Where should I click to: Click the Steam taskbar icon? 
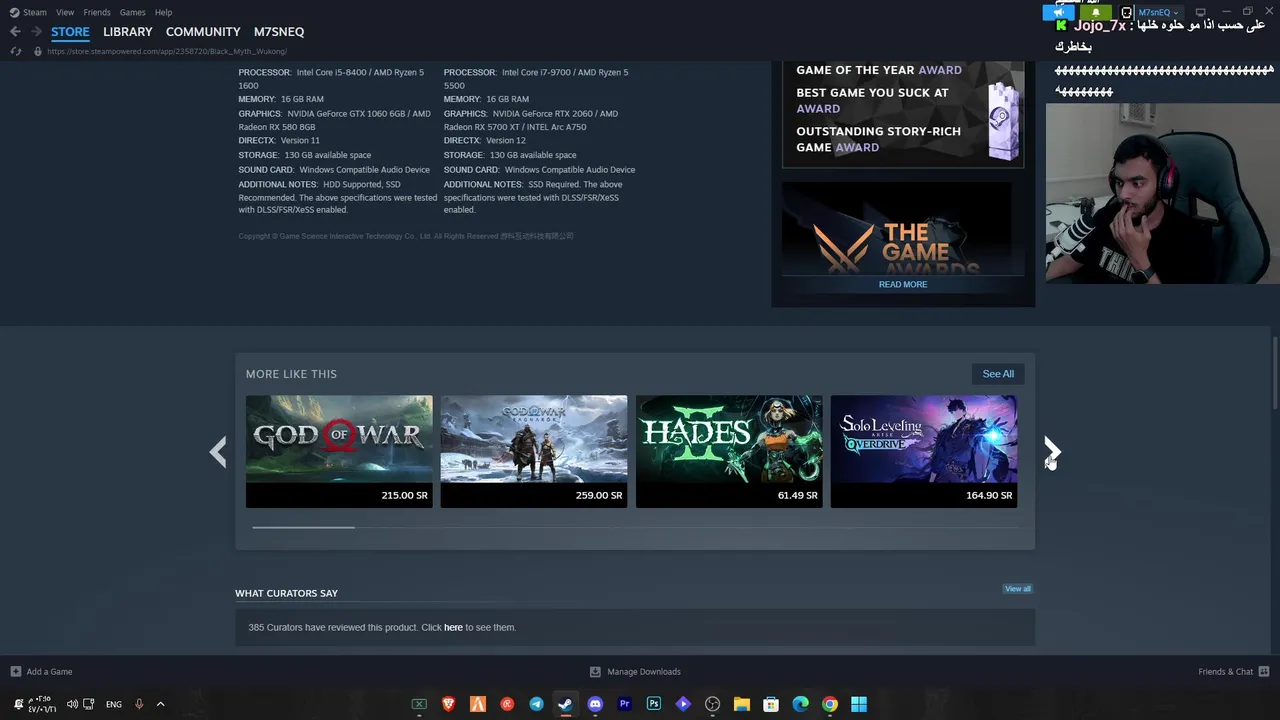[x=565, y=704]
